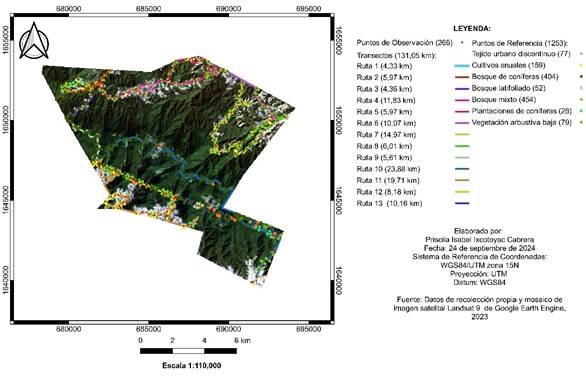This screenshot has height=380, width=586.
Task: Click the Vegetación arbustiva baja orange point symbol
Action: (x=581, y=123)
